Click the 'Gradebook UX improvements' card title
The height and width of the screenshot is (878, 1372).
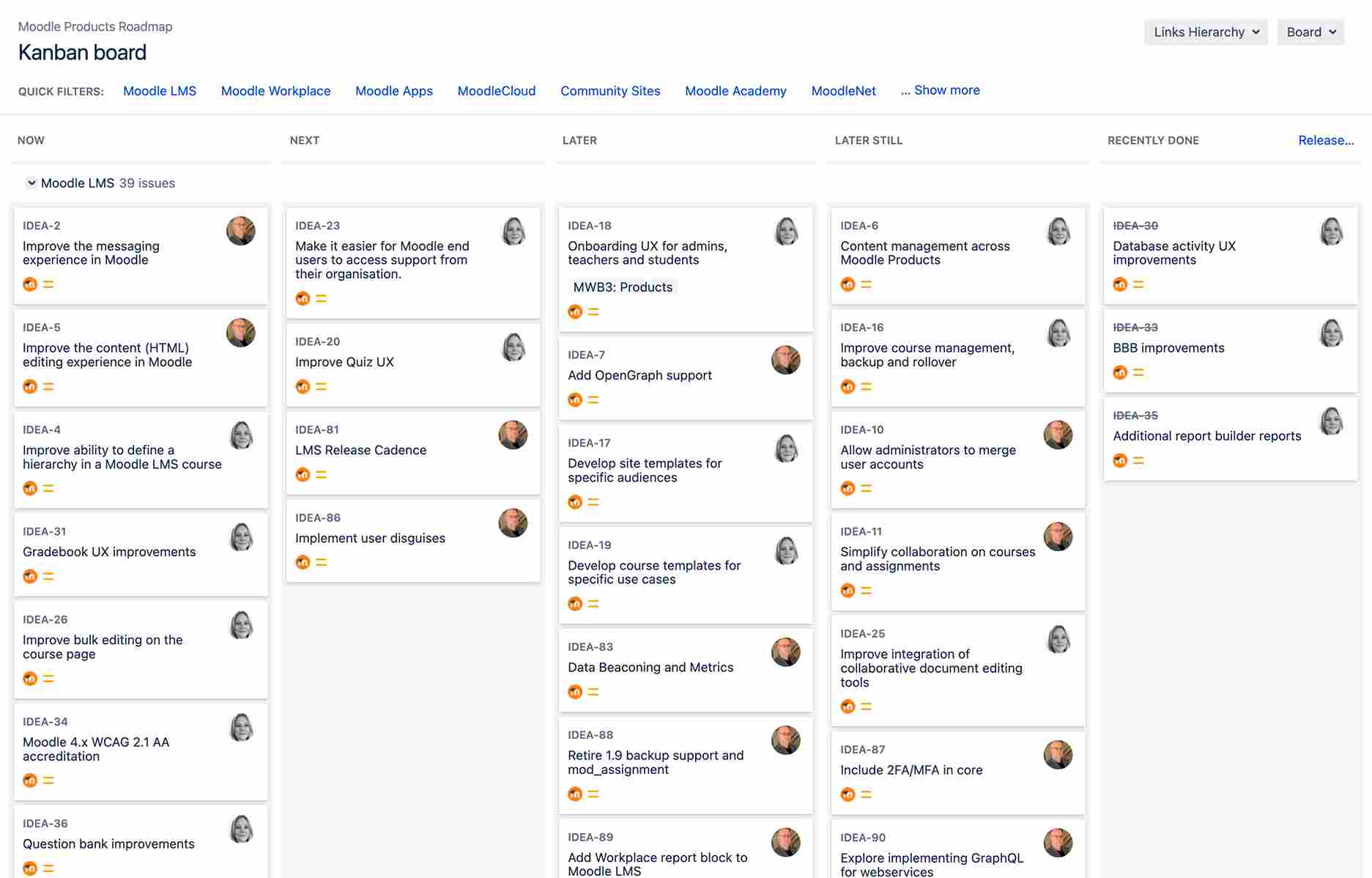109,552
